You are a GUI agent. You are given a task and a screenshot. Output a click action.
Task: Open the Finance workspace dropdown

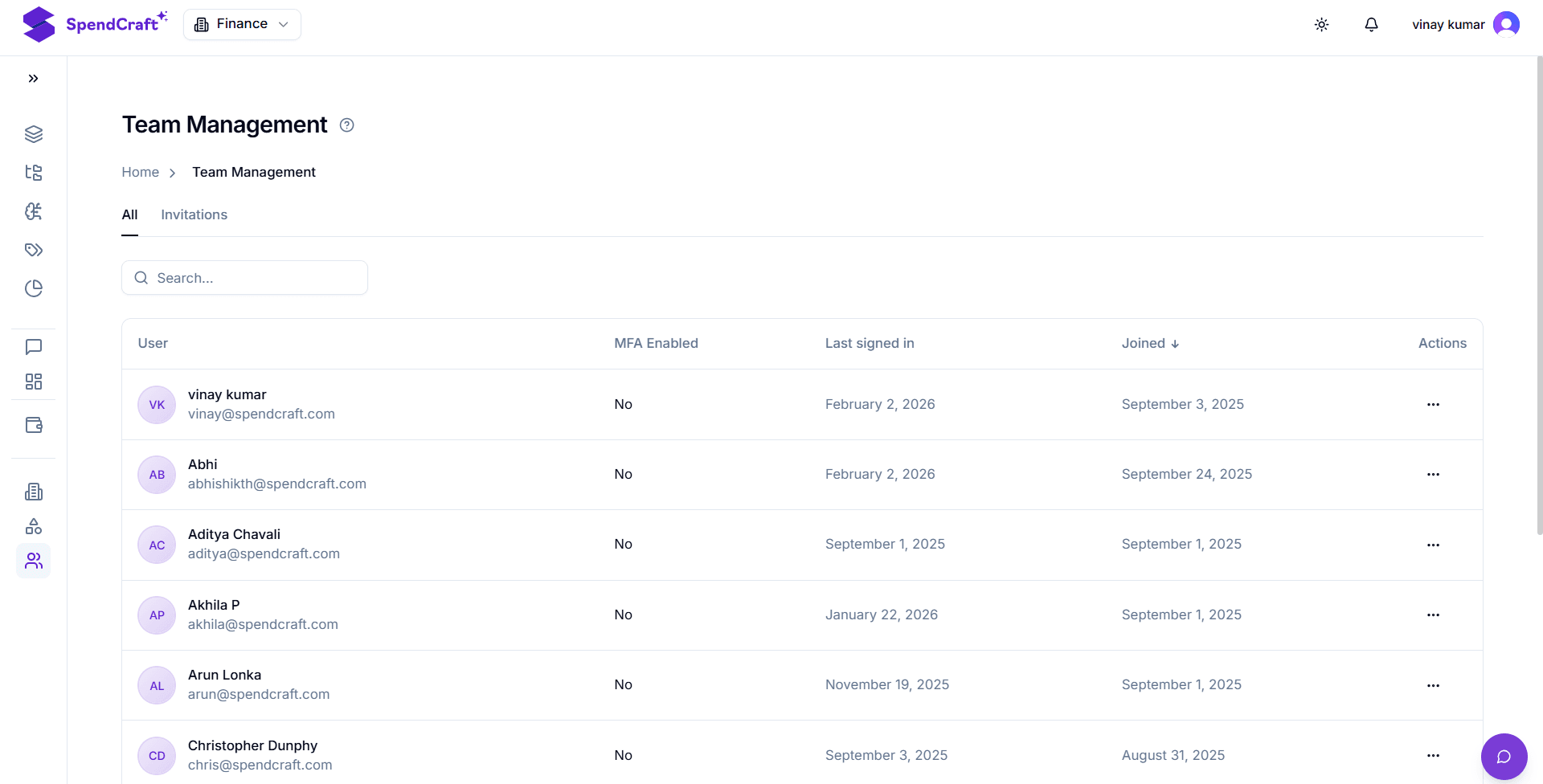coord(242,24)
